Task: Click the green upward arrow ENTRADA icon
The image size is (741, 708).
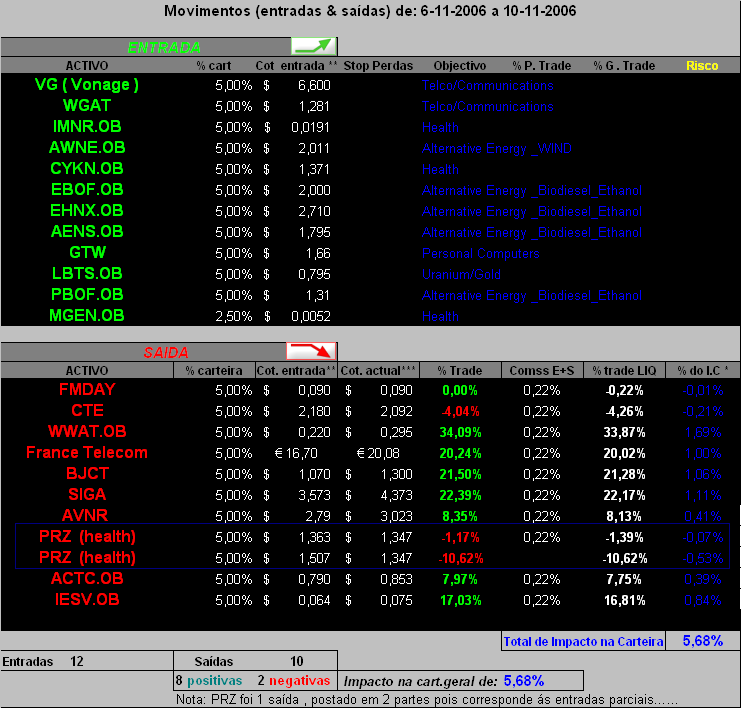Action: coord(313,46)
